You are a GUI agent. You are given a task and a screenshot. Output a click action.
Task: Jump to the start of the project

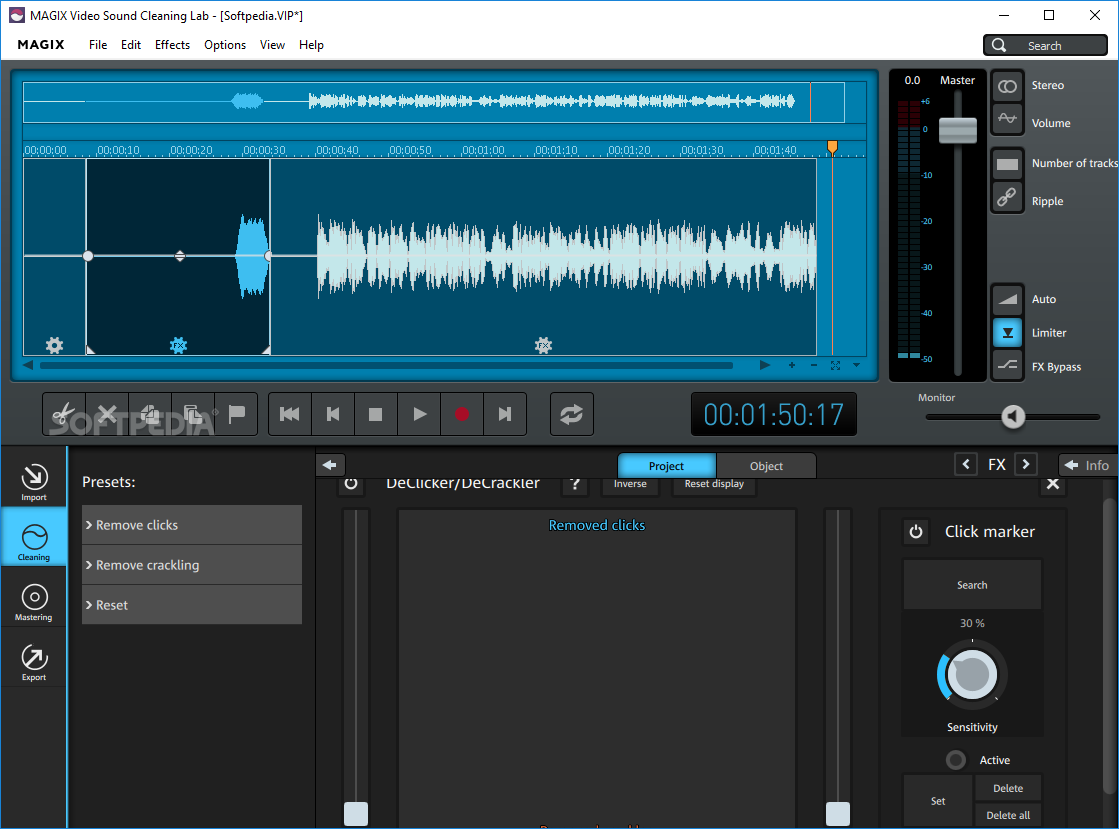tap(290, 414)
